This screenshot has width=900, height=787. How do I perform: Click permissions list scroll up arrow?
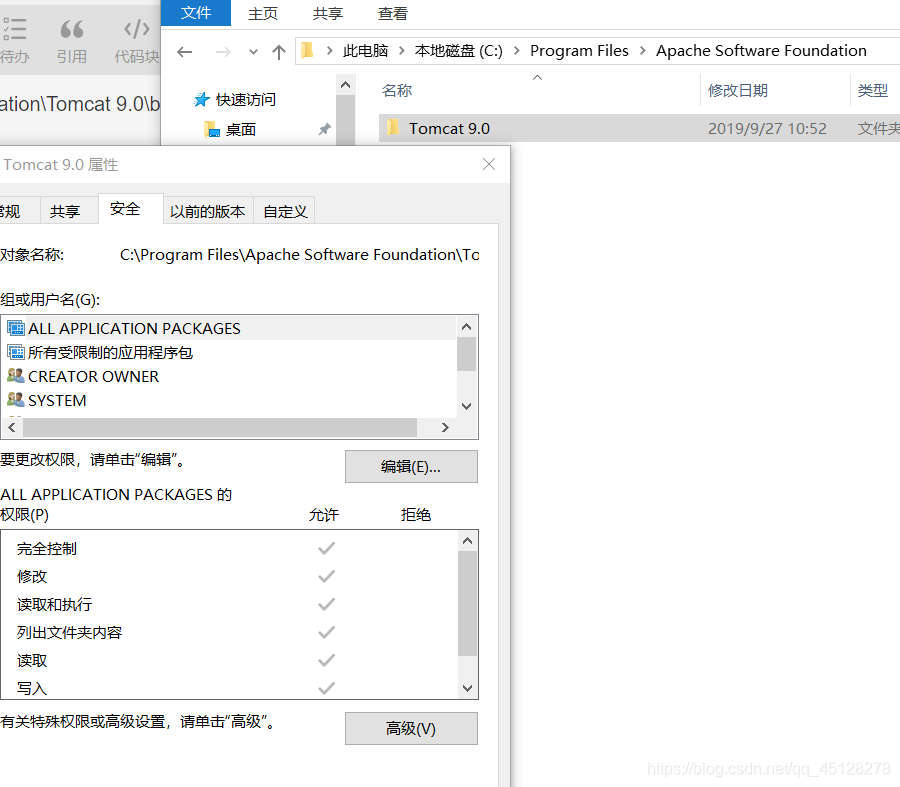tap(468, 541)
